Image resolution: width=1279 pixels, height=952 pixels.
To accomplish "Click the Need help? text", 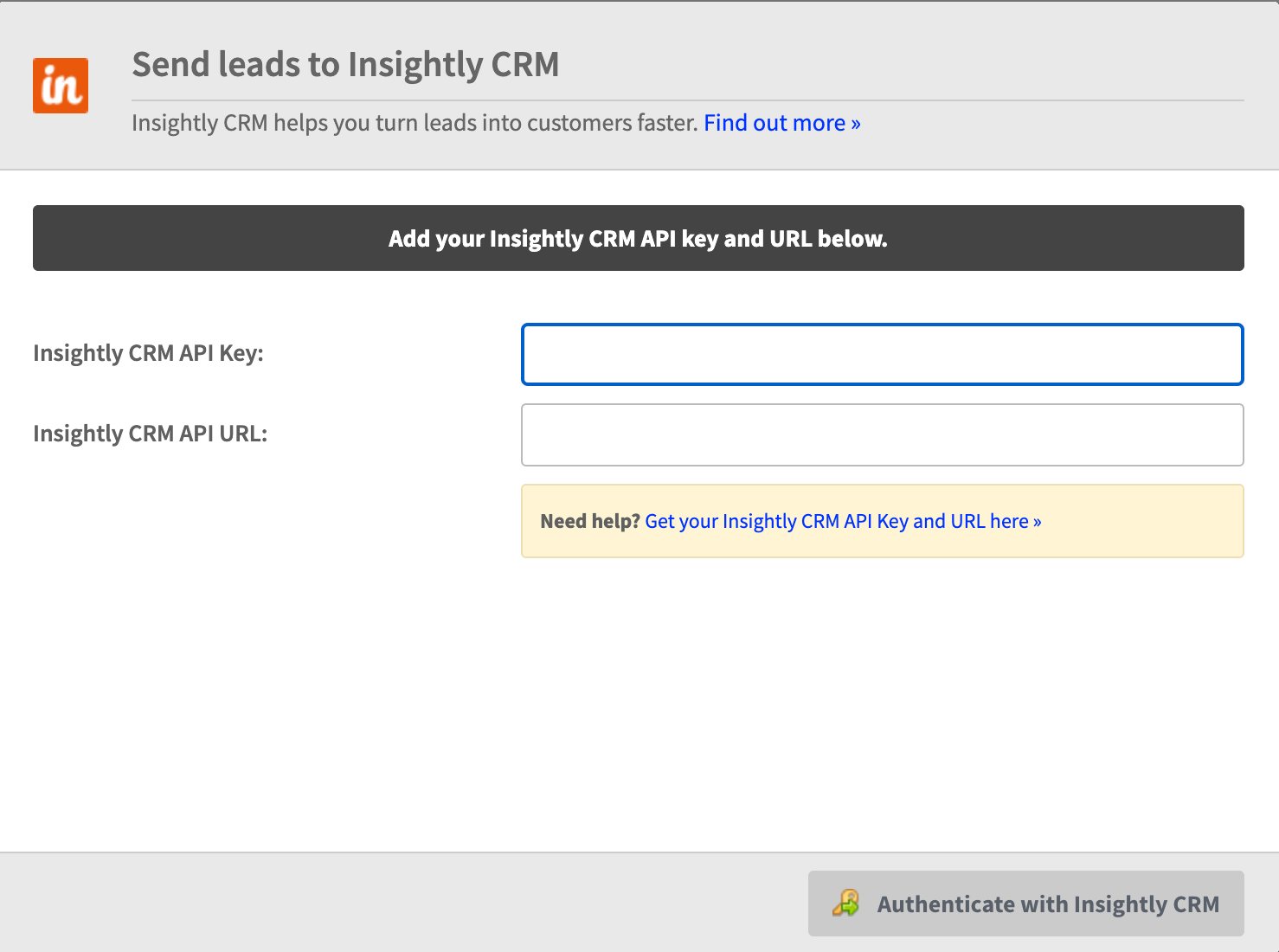I will (590, 521).
